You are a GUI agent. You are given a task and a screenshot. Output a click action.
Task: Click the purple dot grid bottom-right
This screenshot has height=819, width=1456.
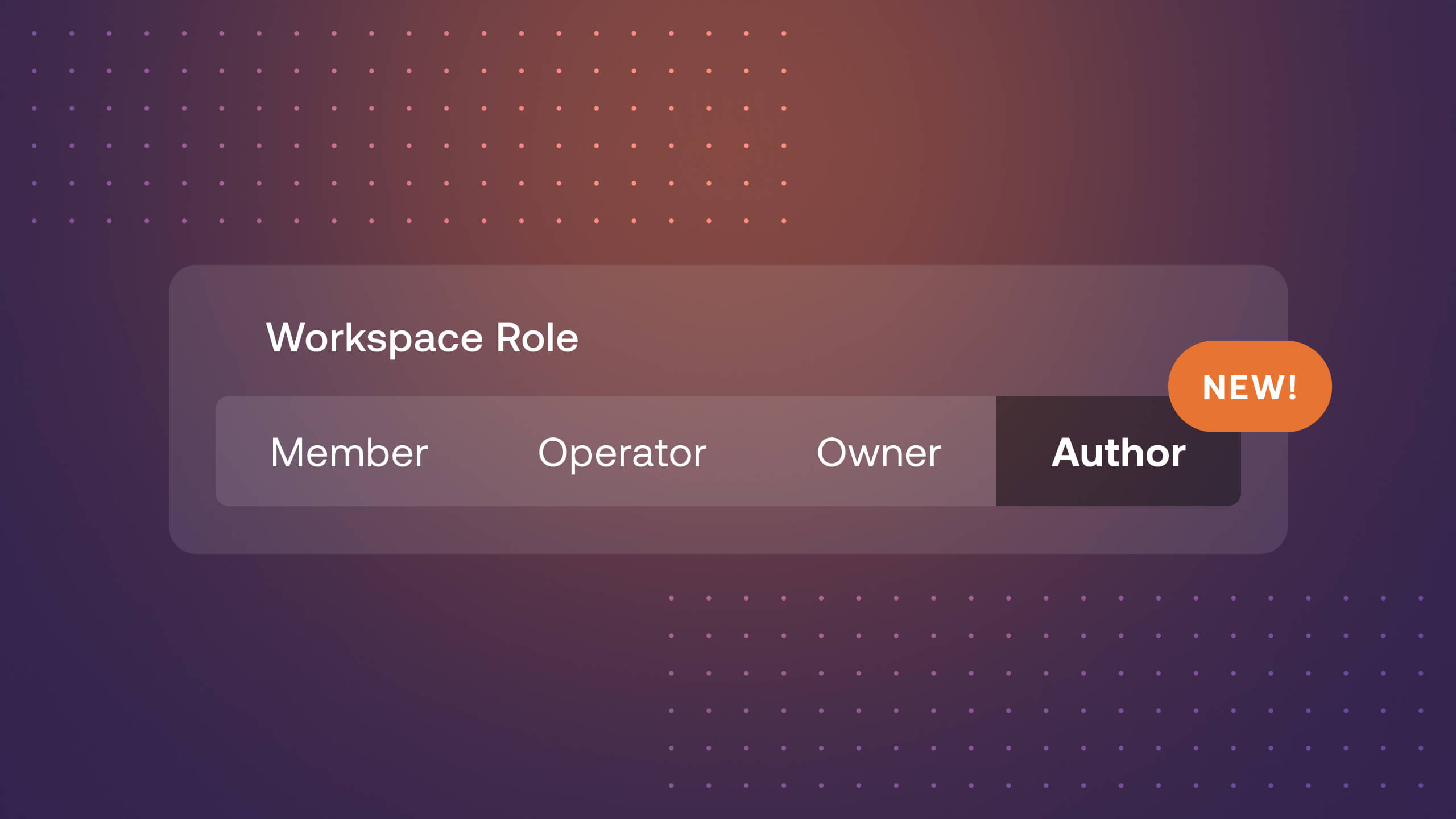(x=1045, y=692)
